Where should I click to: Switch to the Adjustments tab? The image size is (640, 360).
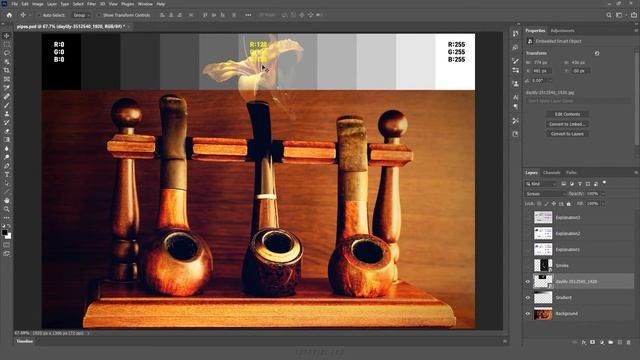(x=562, y=31)
